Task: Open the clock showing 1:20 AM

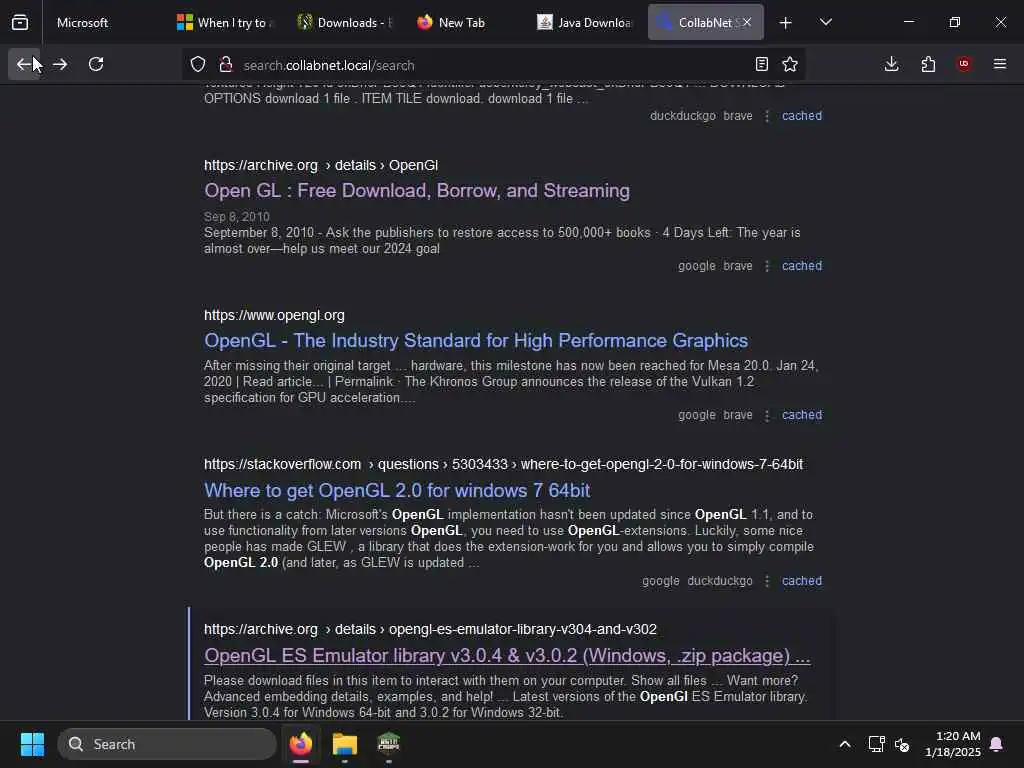Action: (953, 744)
